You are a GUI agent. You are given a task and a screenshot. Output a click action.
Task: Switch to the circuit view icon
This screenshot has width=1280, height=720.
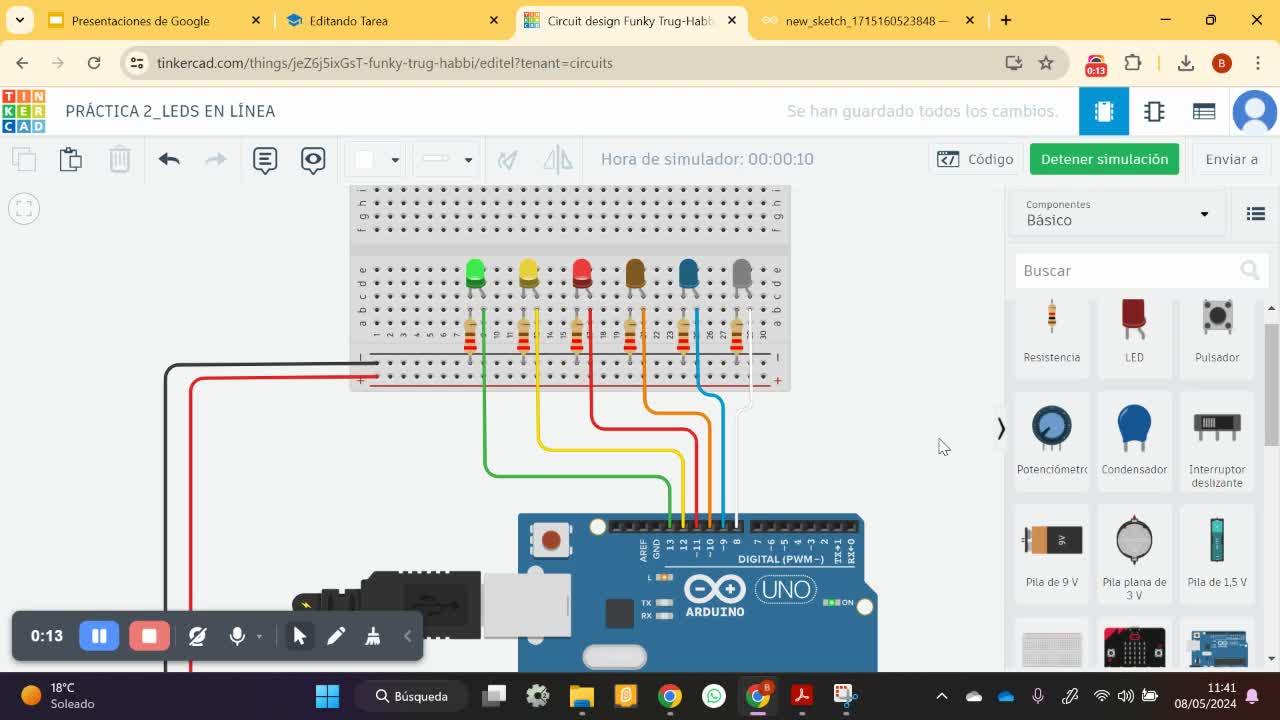pyautogui.click(x=1104, y=111)
